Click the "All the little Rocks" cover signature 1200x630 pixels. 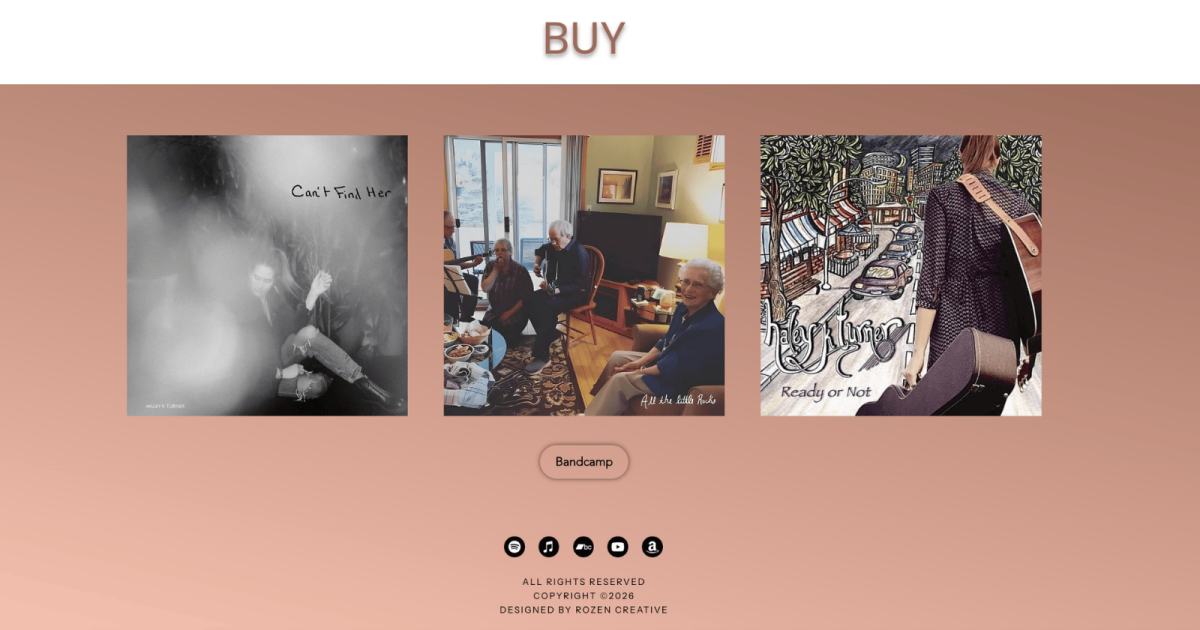(x=680, y=400)
